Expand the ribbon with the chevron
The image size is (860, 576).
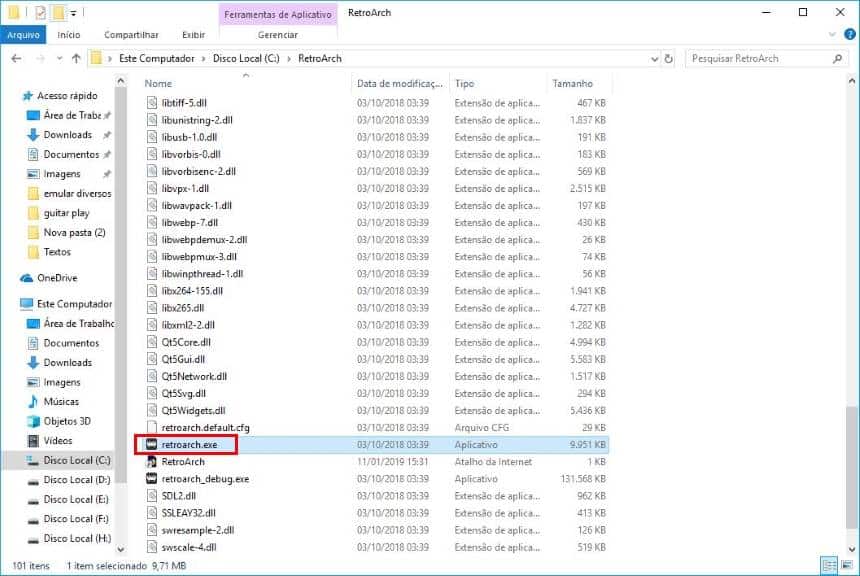[x=832, y=35]
